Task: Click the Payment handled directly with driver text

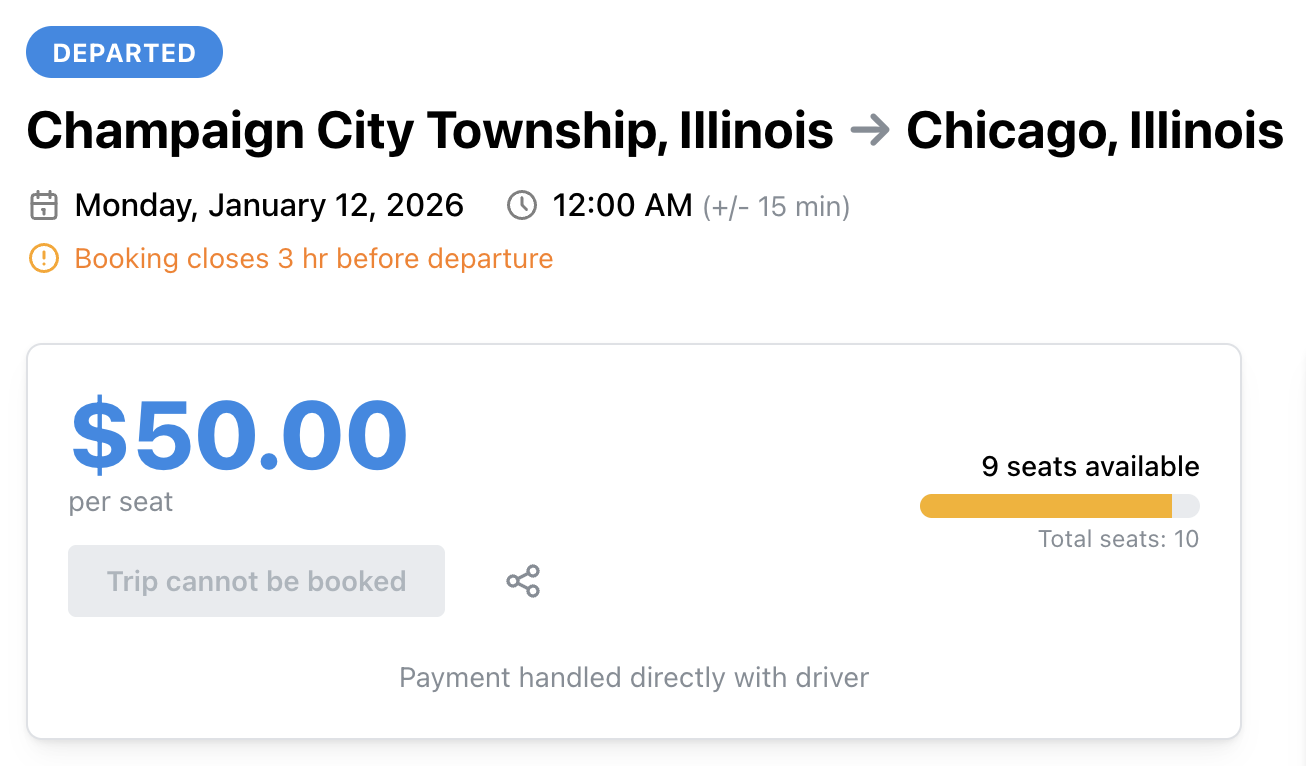Action: (x=634, y=678)
